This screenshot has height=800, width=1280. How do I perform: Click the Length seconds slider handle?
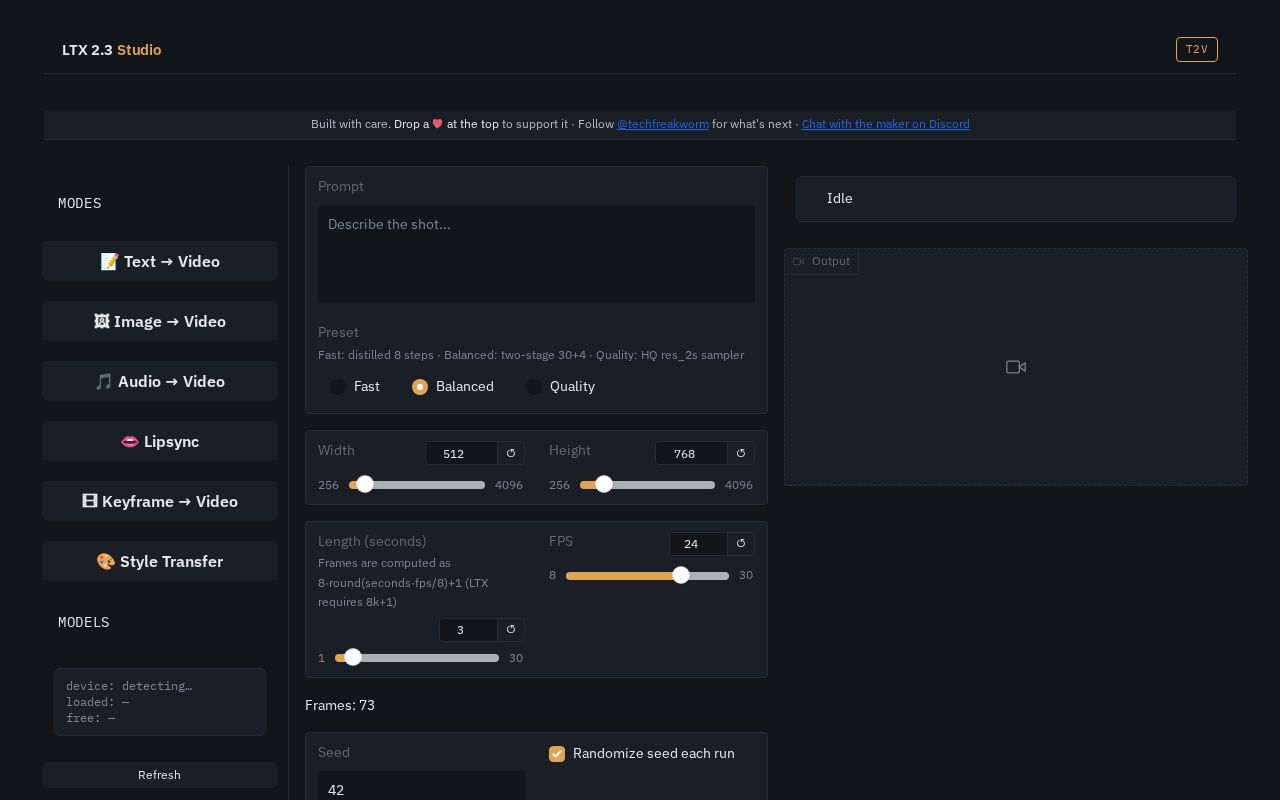point(353,657)
